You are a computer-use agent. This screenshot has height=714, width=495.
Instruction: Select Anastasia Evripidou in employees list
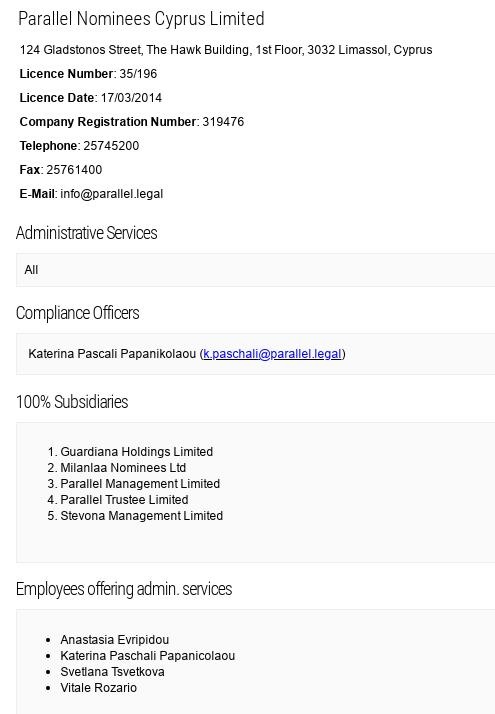tap(115, 640)
